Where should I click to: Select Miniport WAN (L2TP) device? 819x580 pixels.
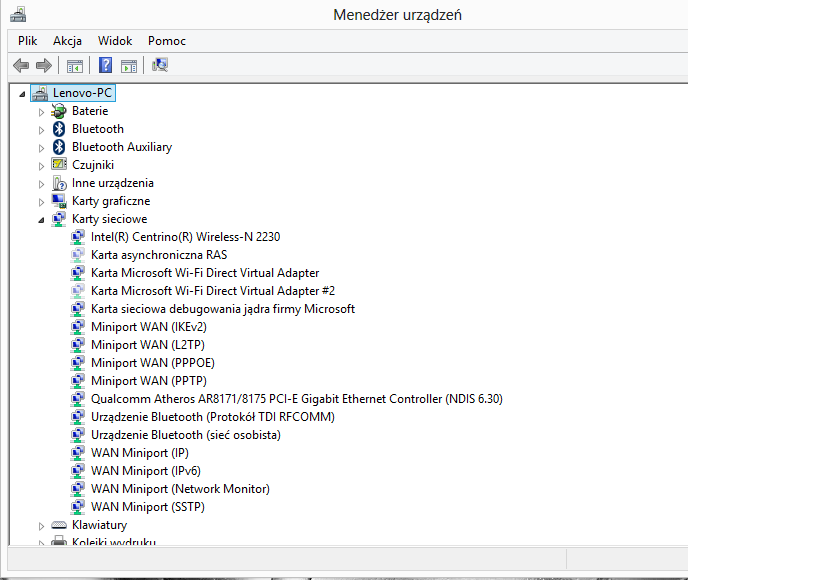click(148, 345)
